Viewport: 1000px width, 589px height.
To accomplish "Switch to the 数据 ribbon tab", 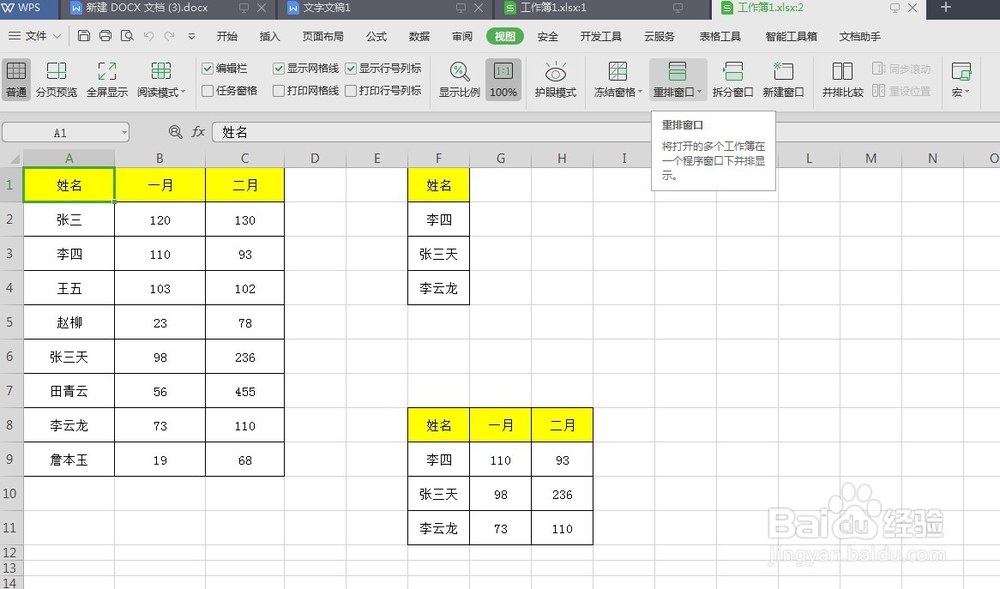I will (x=419, y=36).
